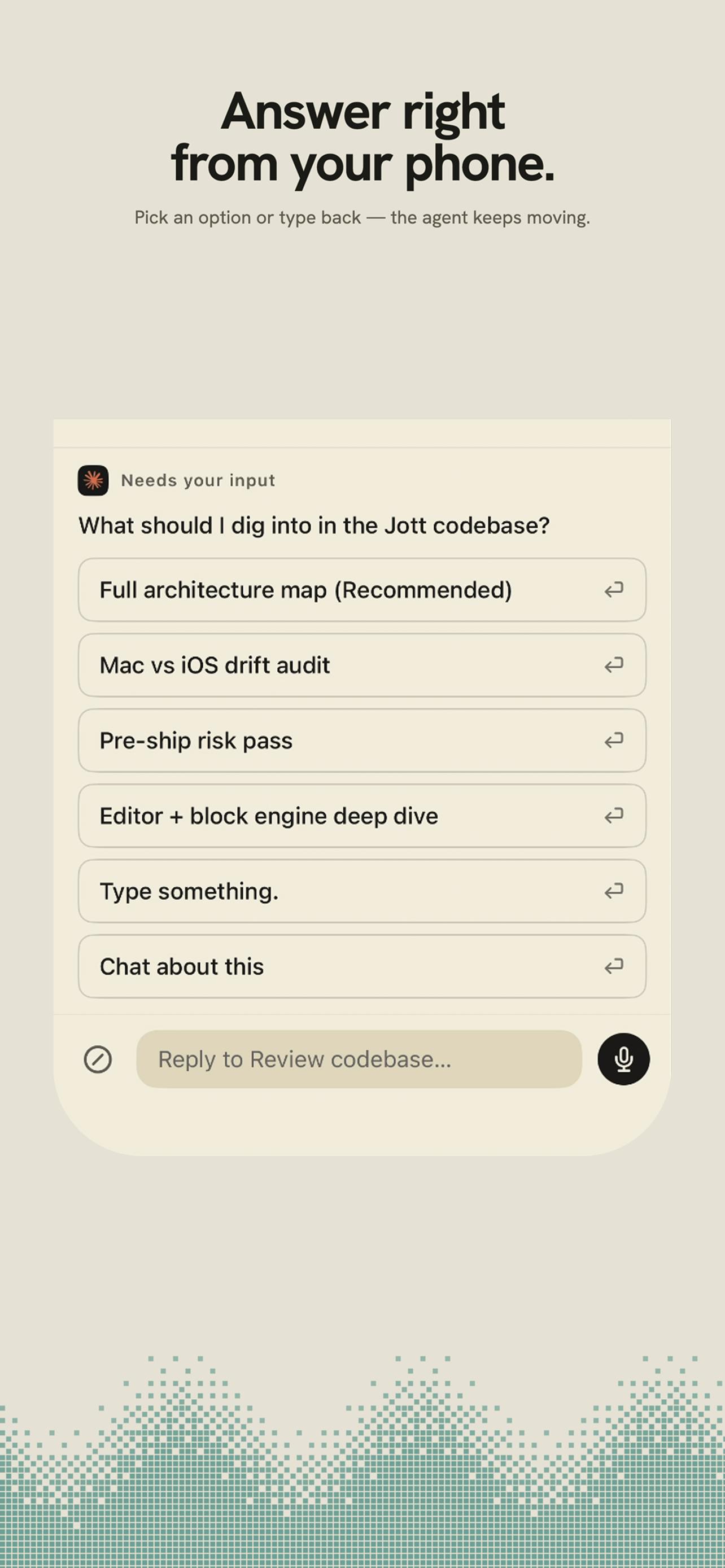
Task: Click the Needs your input label
Action: tap(198, 480)
